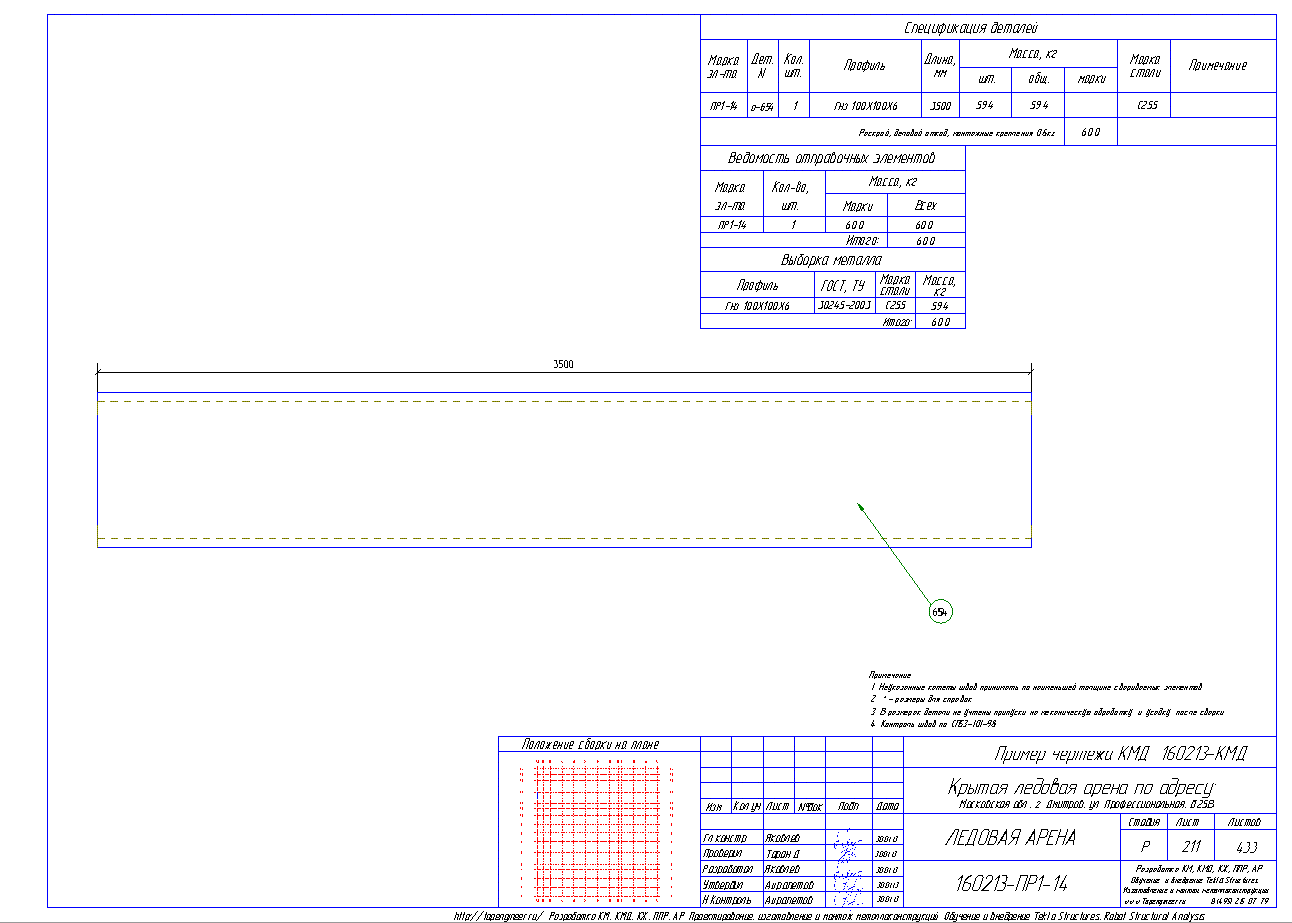Open the topengineer.ru link in the footer
This screenshot has width=1292, height=923.
(x=498, y=915)
